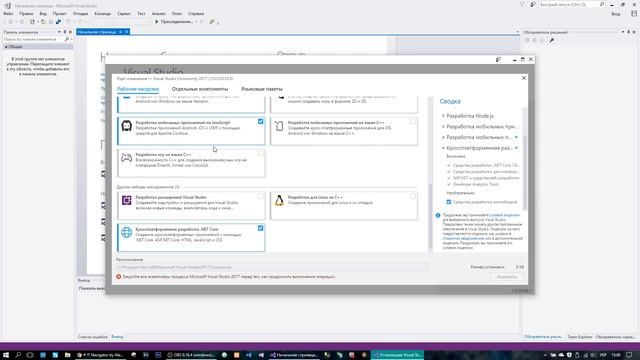Open Solution Explorer window options dropdown
The width and height of the screenshot is (640, 360).
click(623, 32)
